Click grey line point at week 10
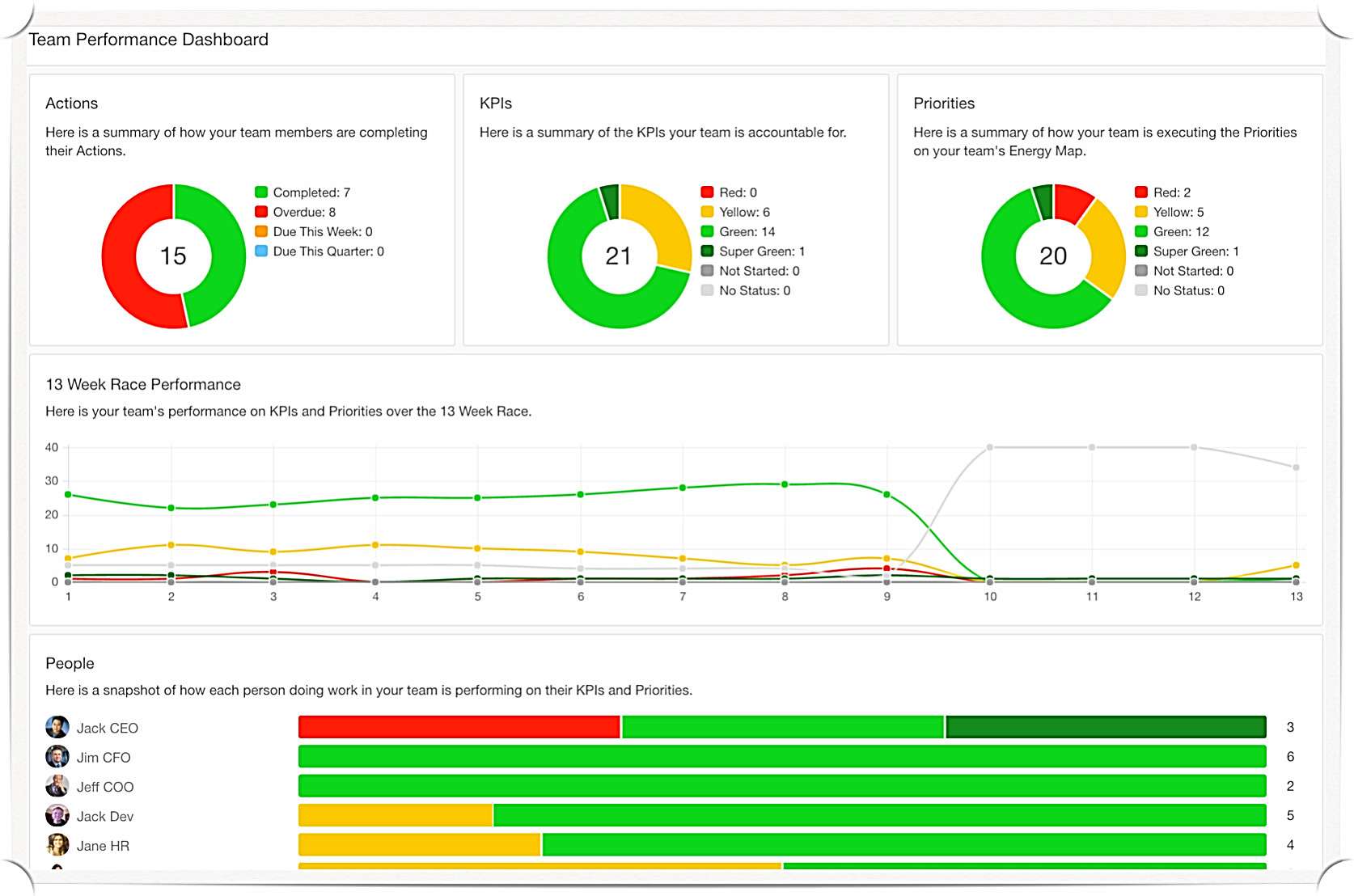The width and height of the screenshot is (1354, 896). tap(989, 447)
